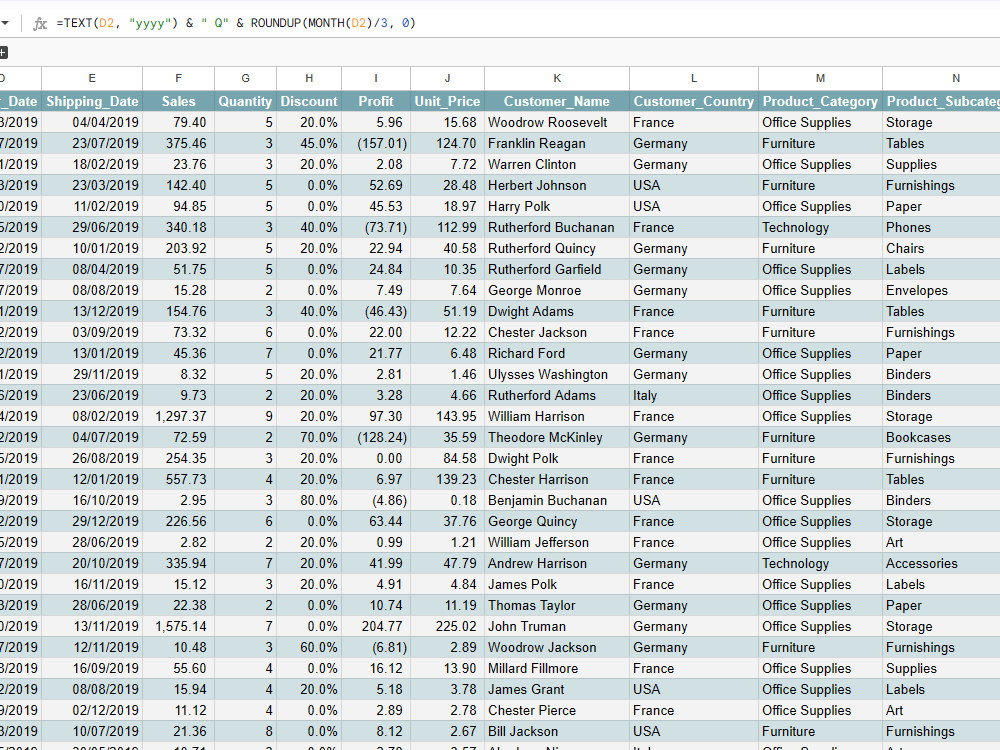Select the Benjamin Buchanan name cell
This screenshot has height=750, width=1000.
[x=557, y=501]
